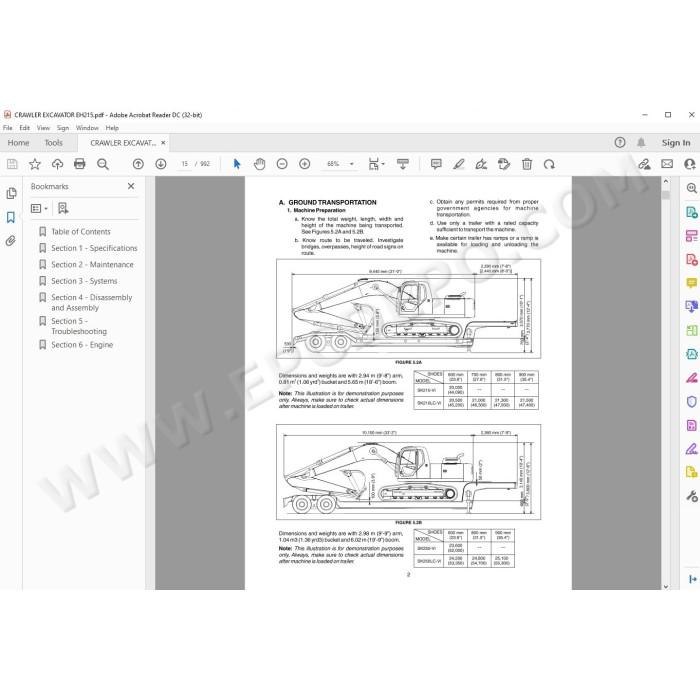The width and height of the screenshot is (700, 700).
Task: Open the draw markup tool
Action: click(481, 164)
